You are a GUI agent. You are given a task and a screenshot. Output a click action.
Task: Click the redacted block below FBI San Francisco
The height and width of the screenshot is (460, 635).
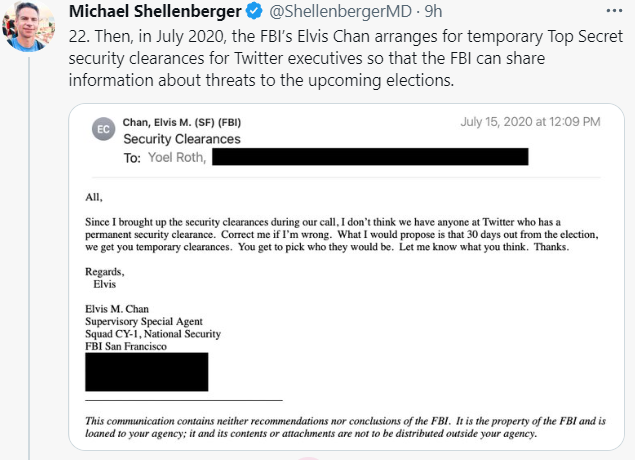[146, 370]
